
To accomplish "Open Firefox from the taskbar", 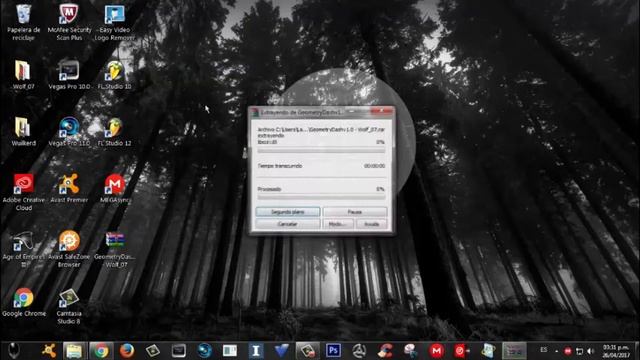I will (x=127, y=351).
